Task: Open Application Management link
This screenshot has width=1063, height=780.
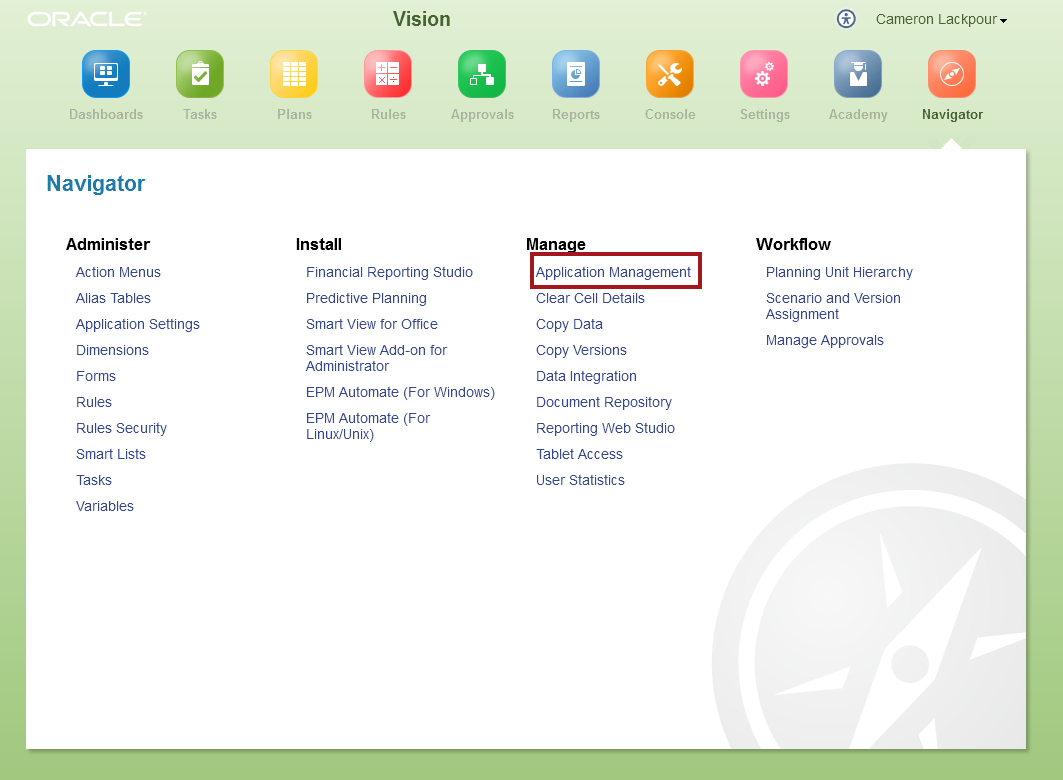Action: point(613,272)
